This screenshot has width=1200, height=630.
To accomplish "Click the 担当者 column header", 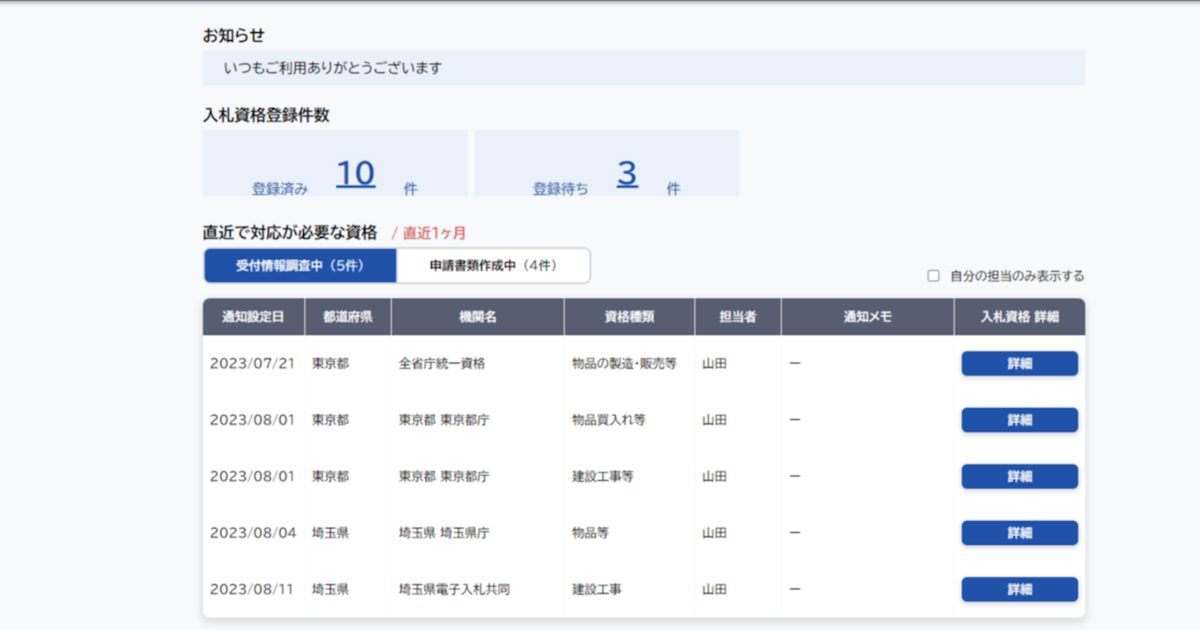I will (738, 317).
